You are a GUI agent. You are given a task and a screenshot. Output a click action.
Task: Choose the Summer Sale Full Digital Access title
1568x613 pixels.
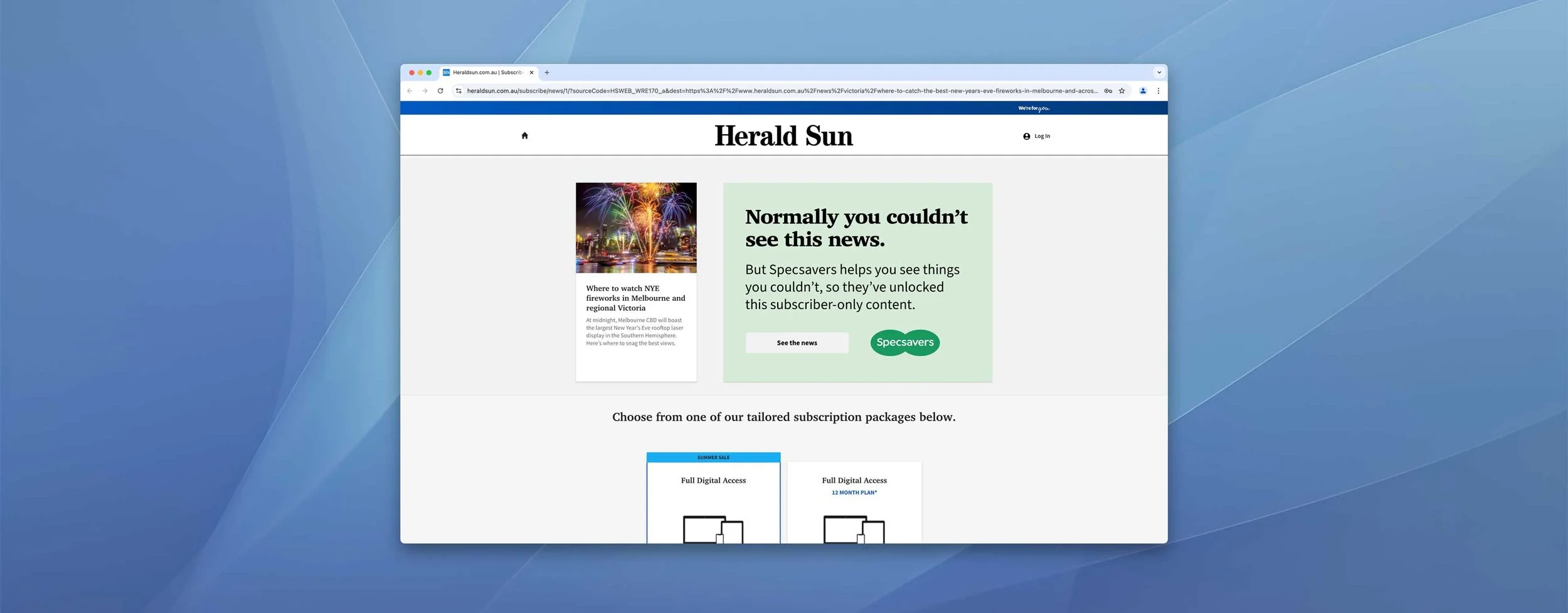(714, 481)
